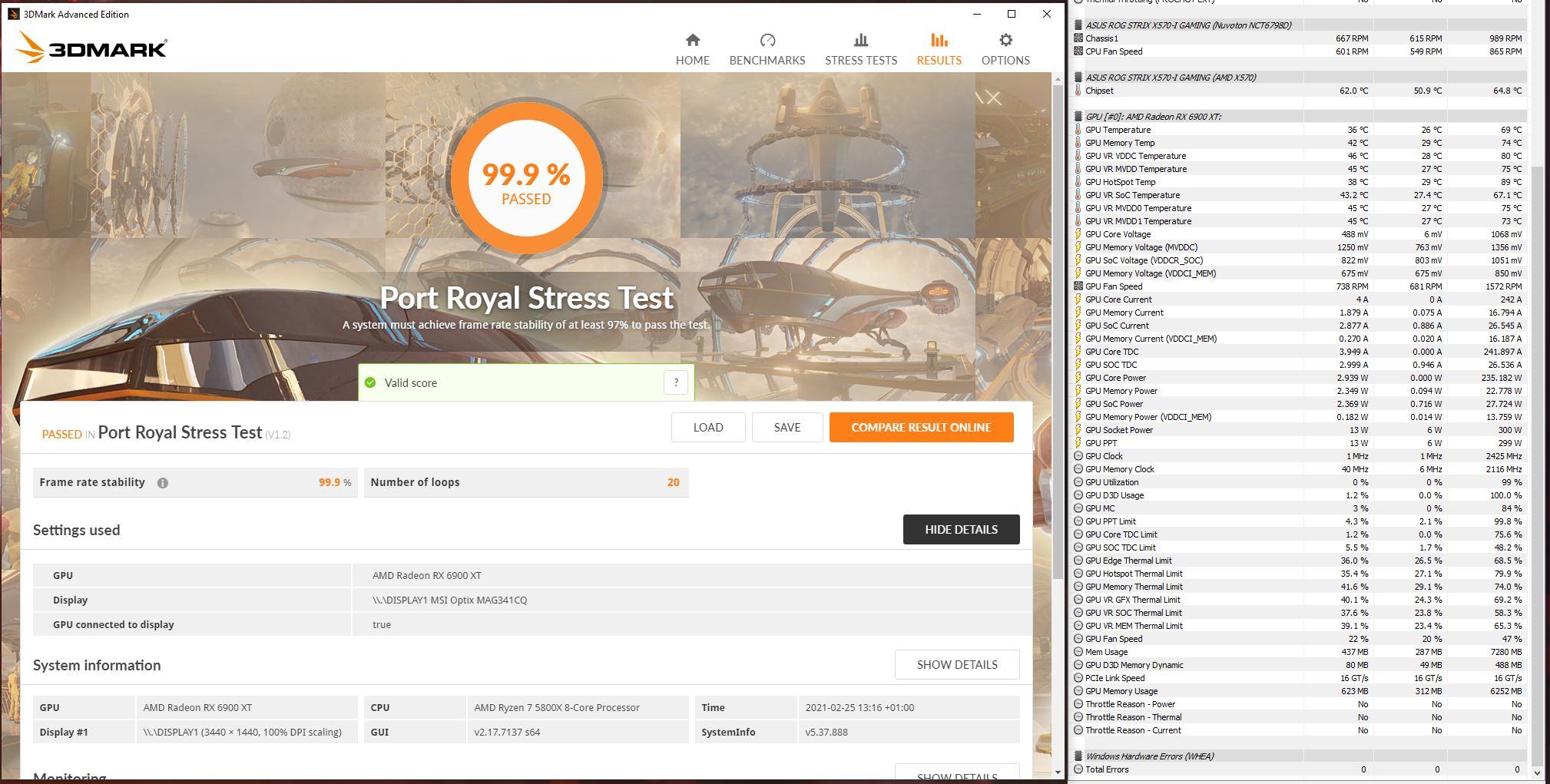
Task: Select the GPU [#0]: AMD Radeon RX 6900 XT header
Action: click(x=1299, y=117)
